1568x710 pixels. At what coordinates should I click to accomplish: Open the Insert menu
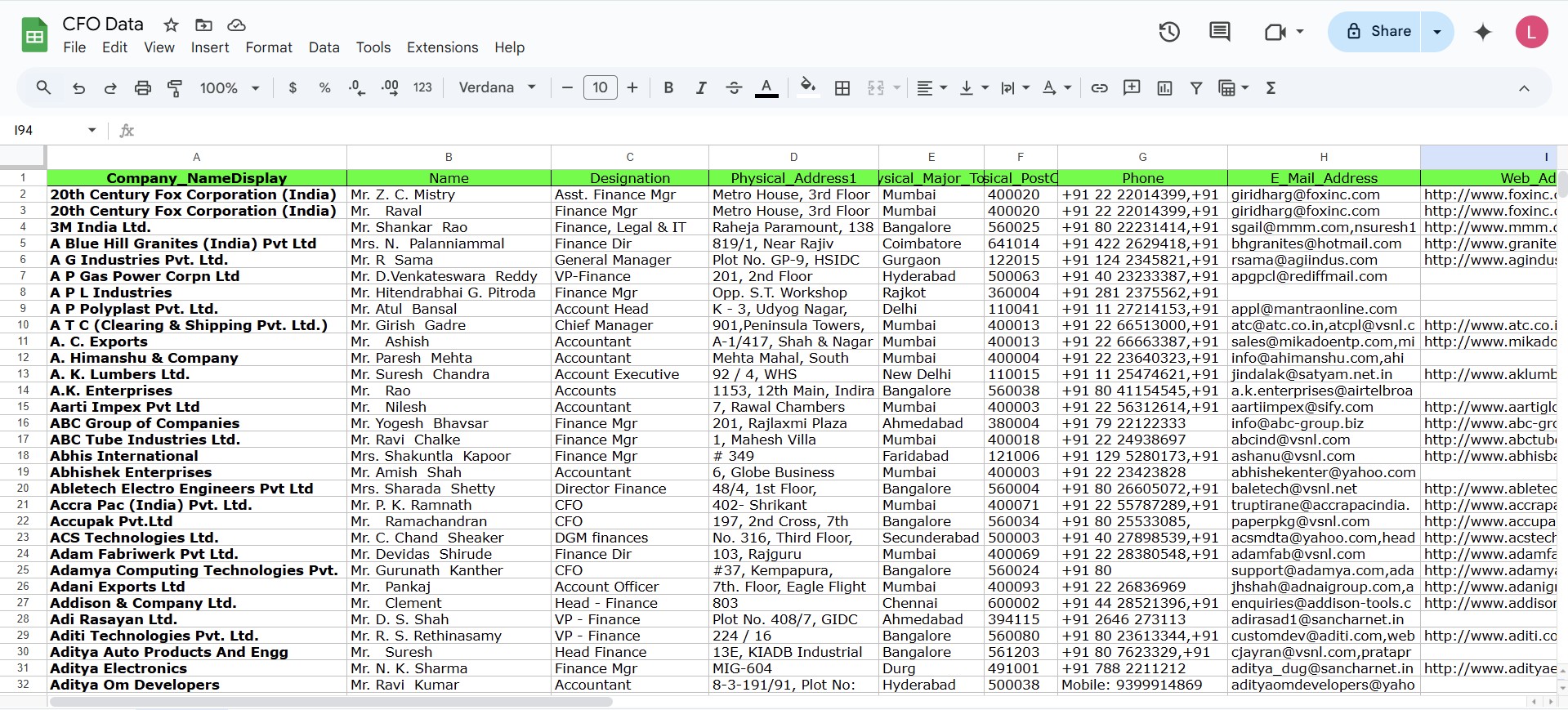click(x=210, y=47)
